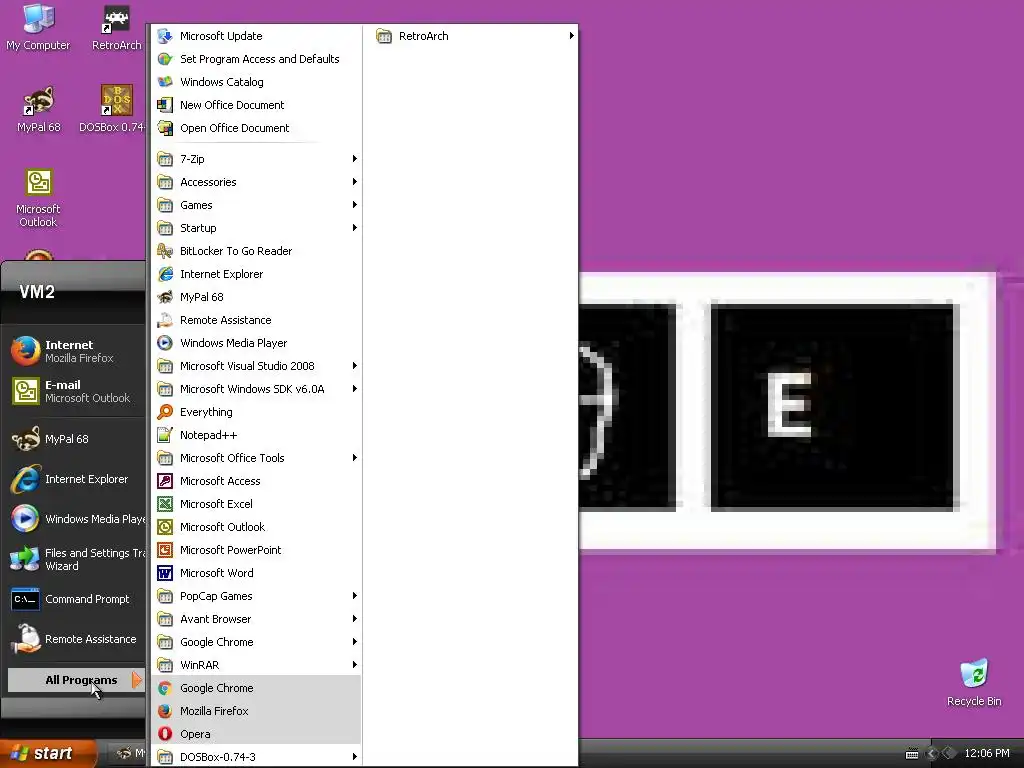This screenshot has height=768, width=1024.
Task: Start Microsoft Excel
Action: [257, 504]
